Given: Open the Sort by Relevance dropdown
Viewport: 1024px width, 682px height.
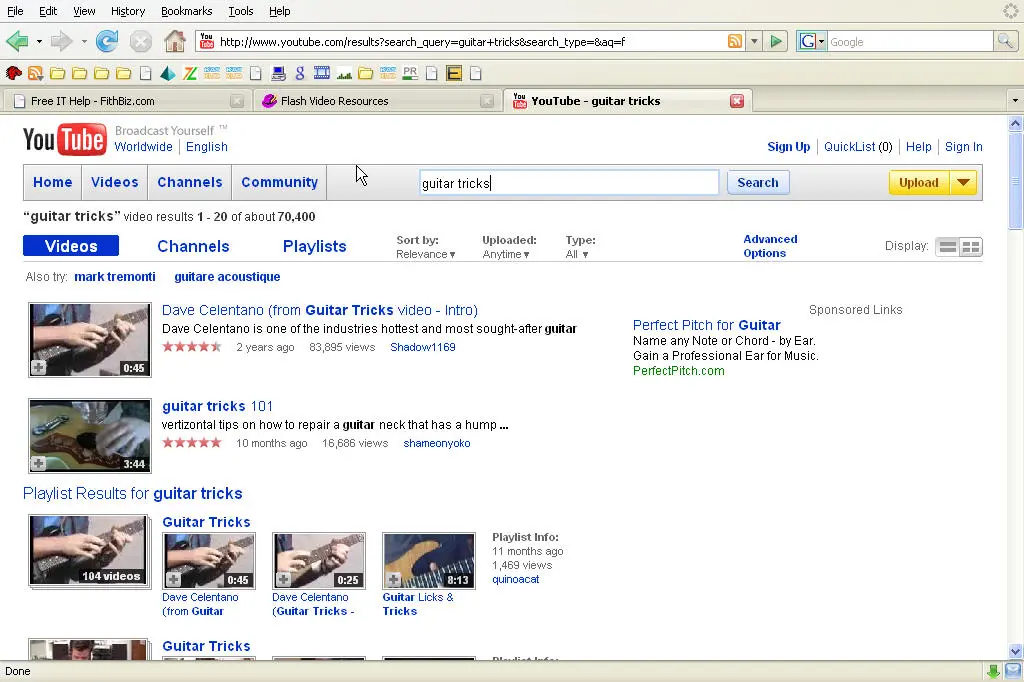Looking at the screenshot, I should [425, 254].
